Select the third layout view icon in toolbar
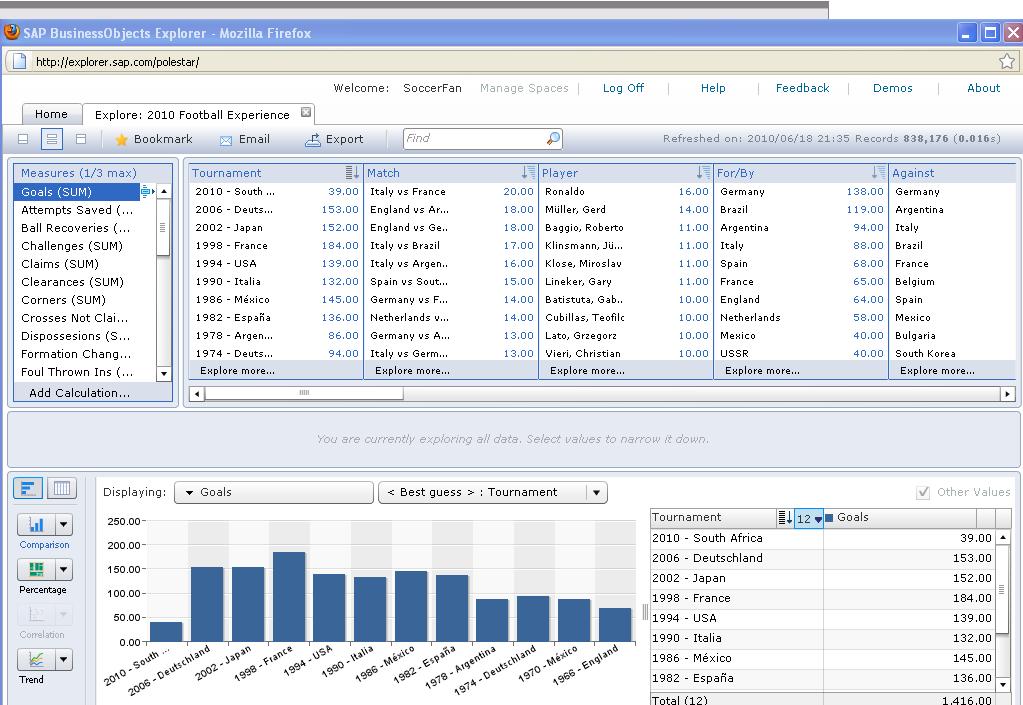Screen dimensions: 1023x705 click(81, 139)
